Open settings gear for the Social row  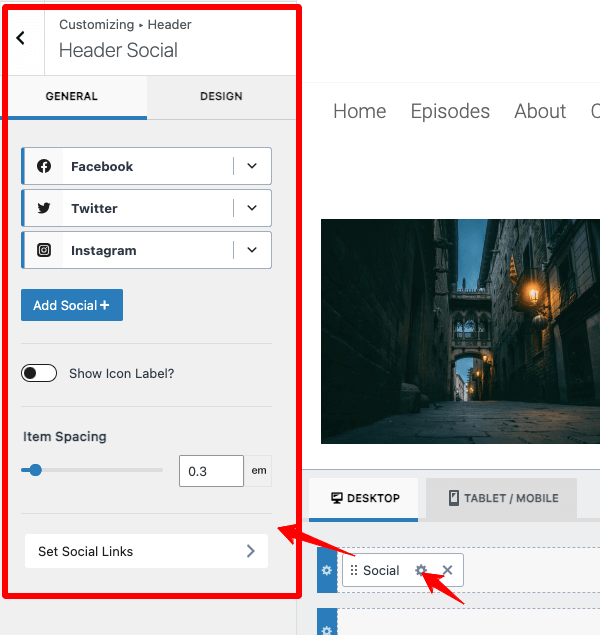pyautogui.click(x=327, y=570)
